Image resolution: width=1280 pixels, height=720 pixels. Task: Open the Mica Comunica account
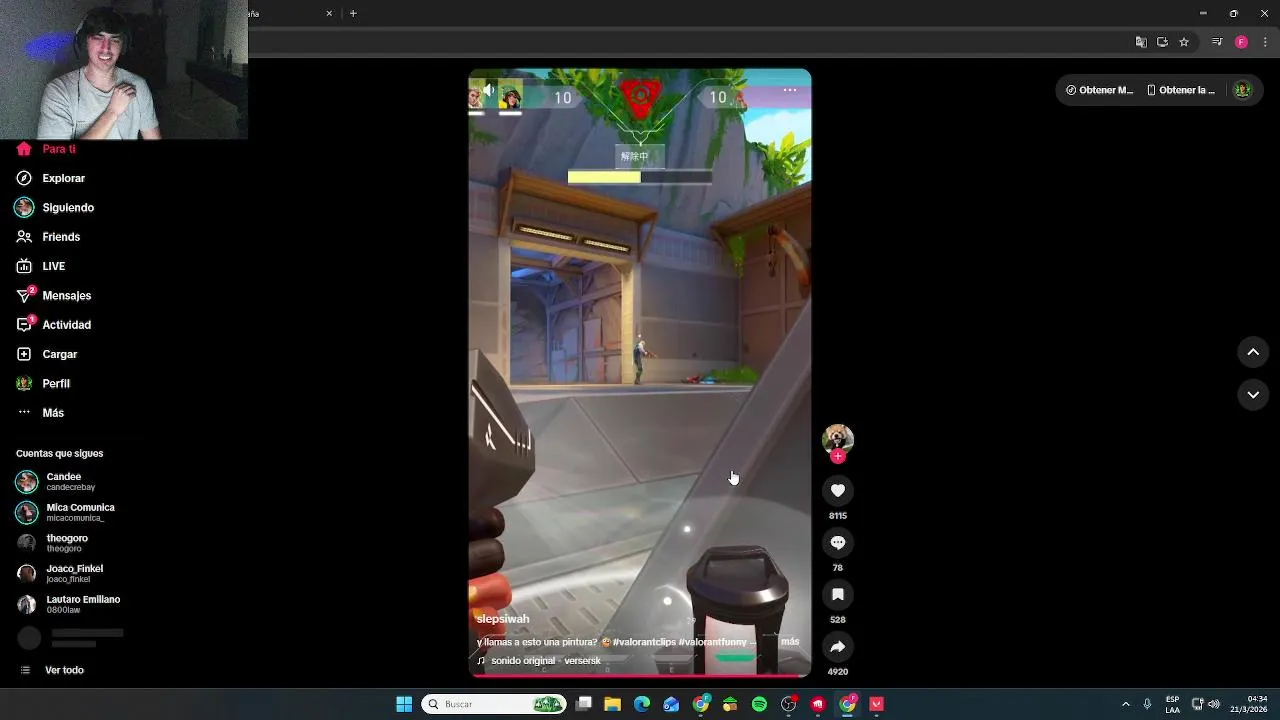pos(66,512)
